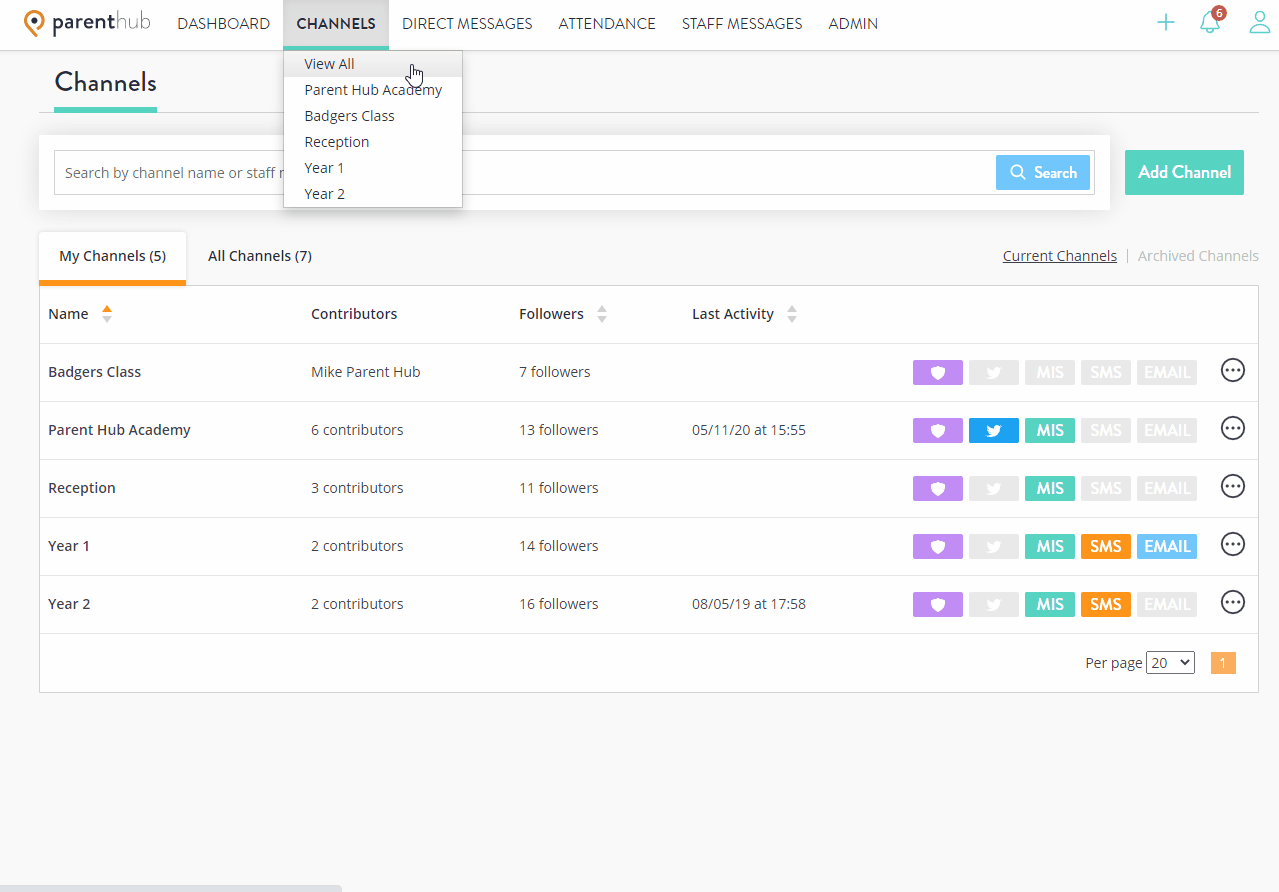Open more options for Year 1

tap(1233, 544)
